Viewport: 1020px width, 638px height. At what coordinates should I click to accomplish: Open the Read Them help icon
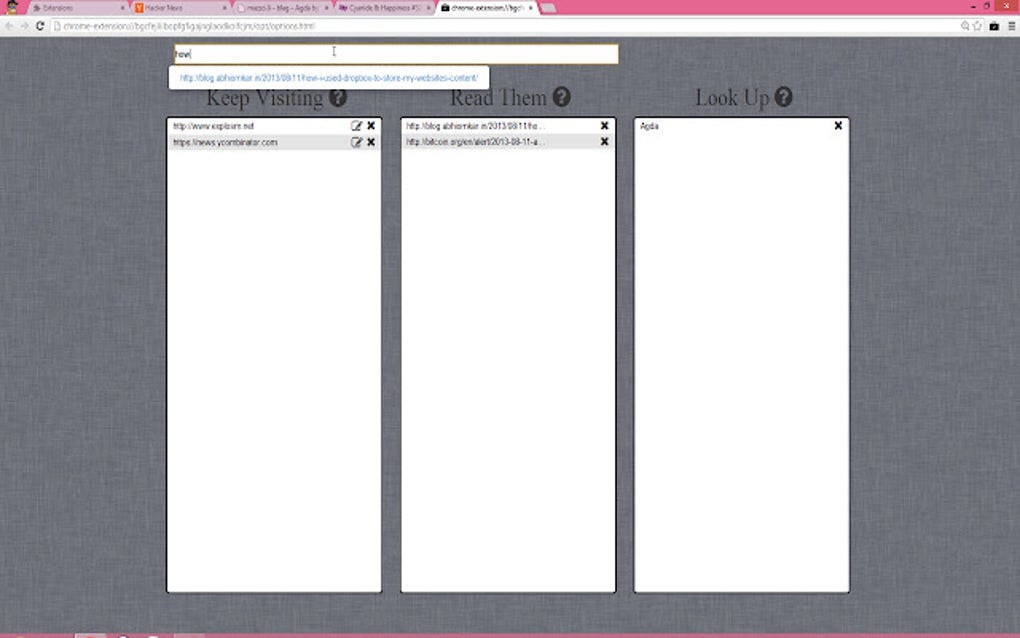tap(561, 97)
